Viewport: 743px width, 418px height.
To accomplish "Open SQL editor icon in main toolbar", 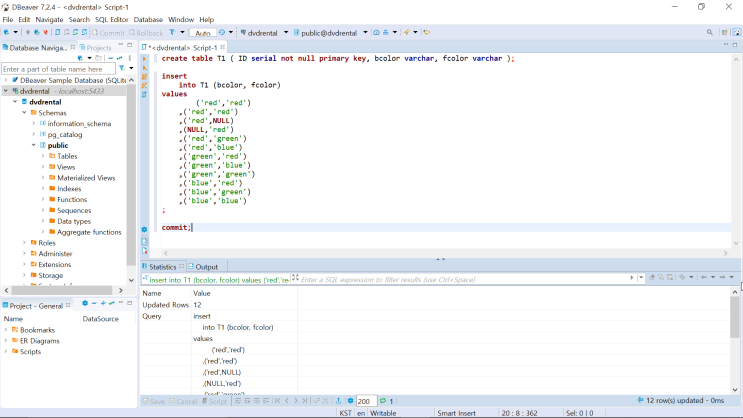I will [57, 33].
